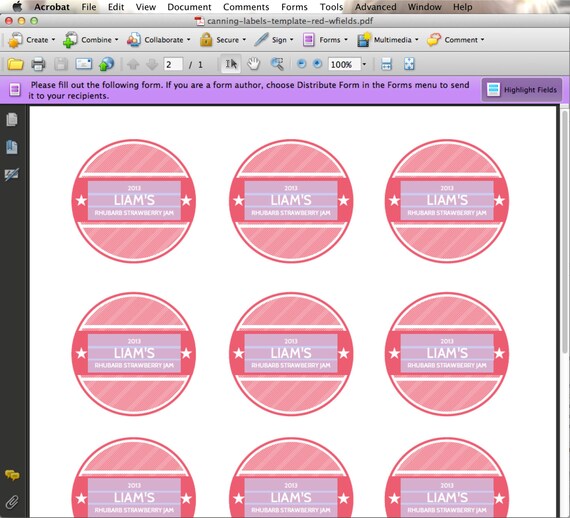
Task: Open the zoom percentage dropdown arrow
Action: click(x=364, y=65)
